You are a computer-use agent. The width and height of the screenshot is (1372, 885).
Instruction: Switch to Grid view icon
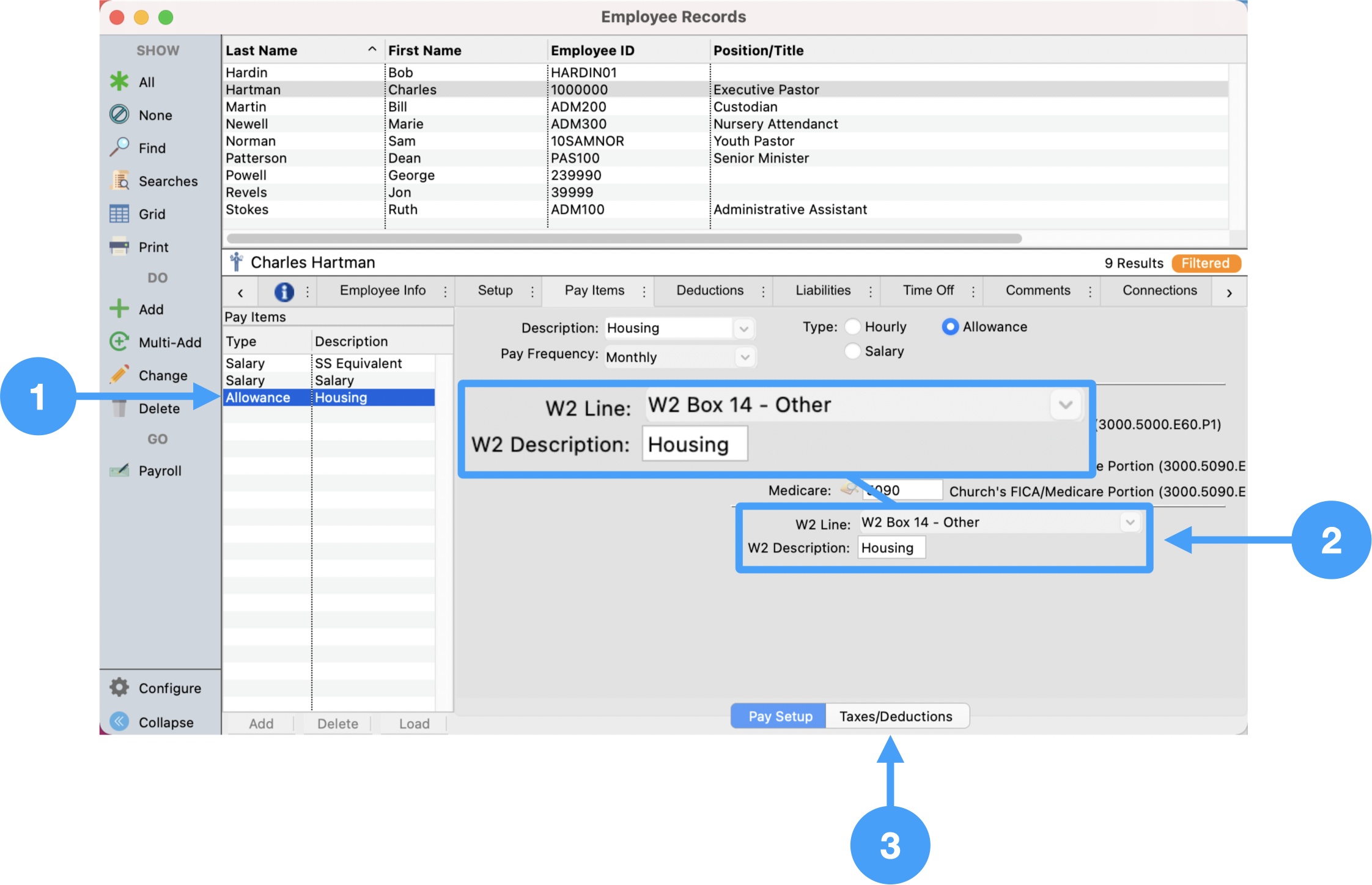pos(119,213)
